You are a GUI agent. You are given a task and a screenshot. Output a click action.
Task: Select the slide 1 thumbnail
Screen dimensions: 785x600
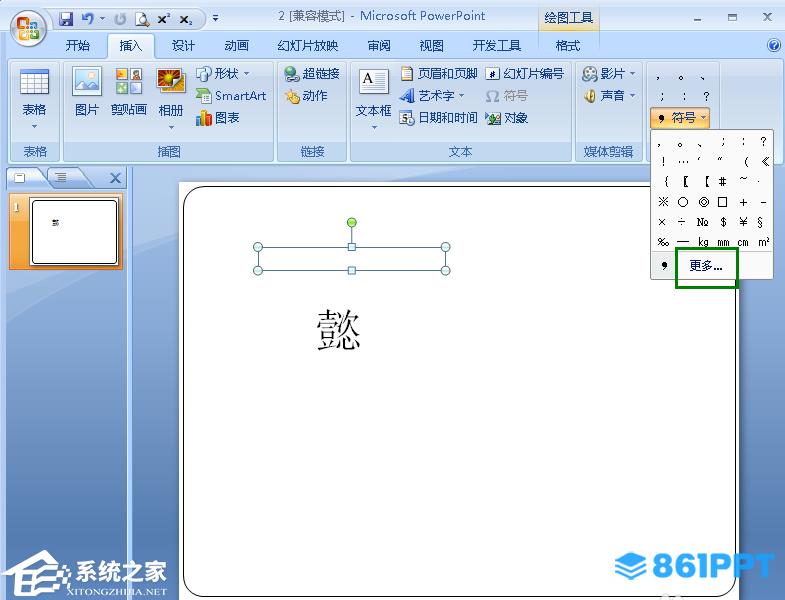[x=74, y=231]
